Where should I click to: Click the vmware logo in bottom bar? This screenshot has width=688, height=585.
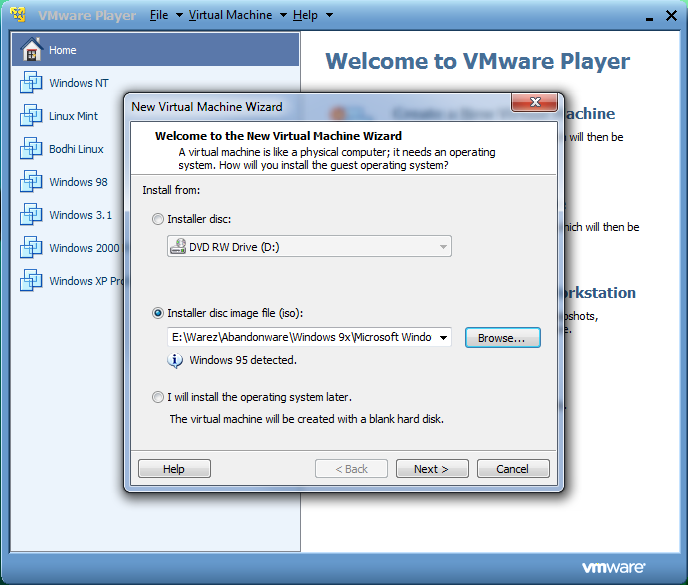tap(613, 567)
